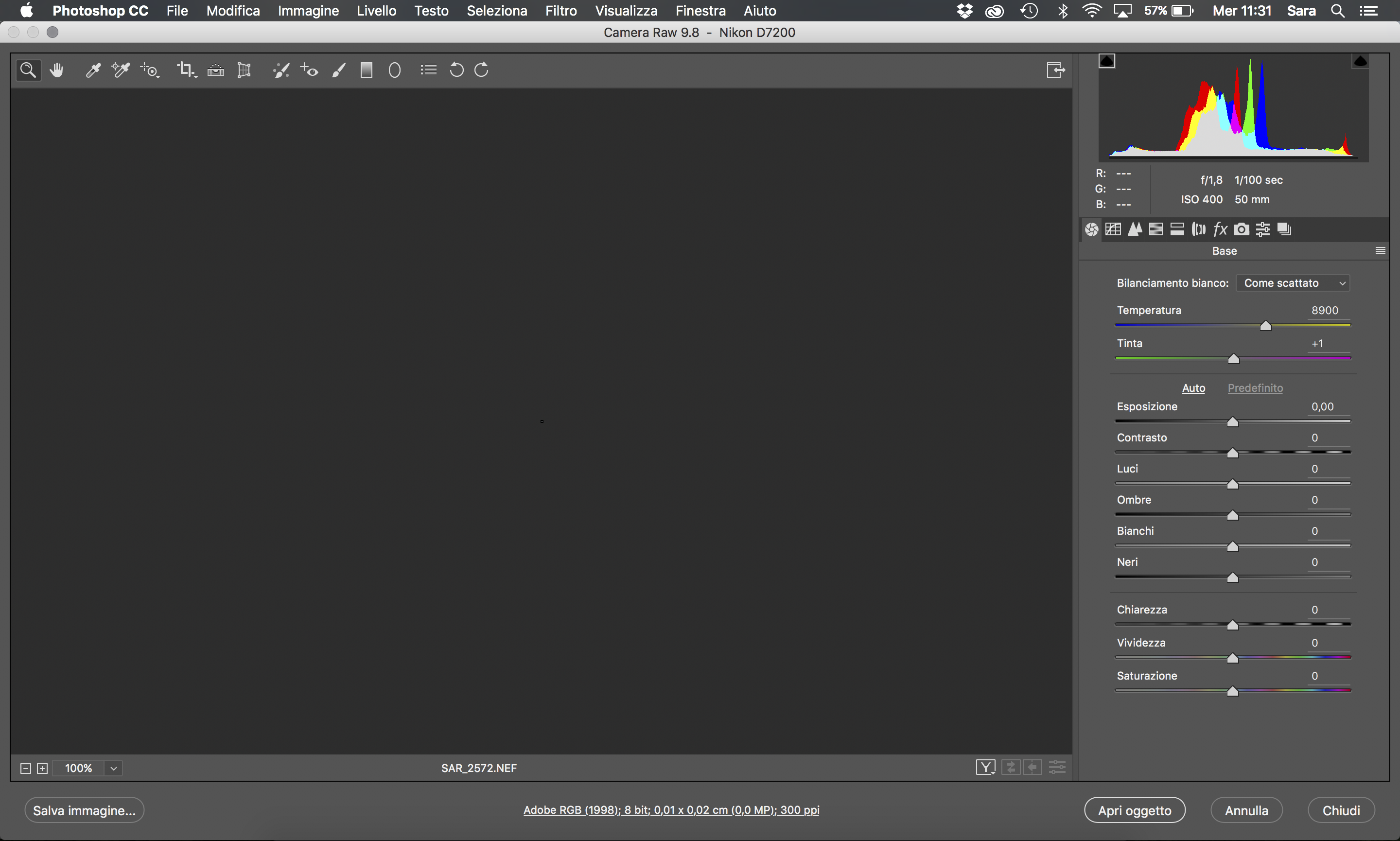This screenshot has width=1400, height=841.
Task: Open the HSL / Grayscale panel tab
Action: pyautogui.click(x=1156, y=229)
